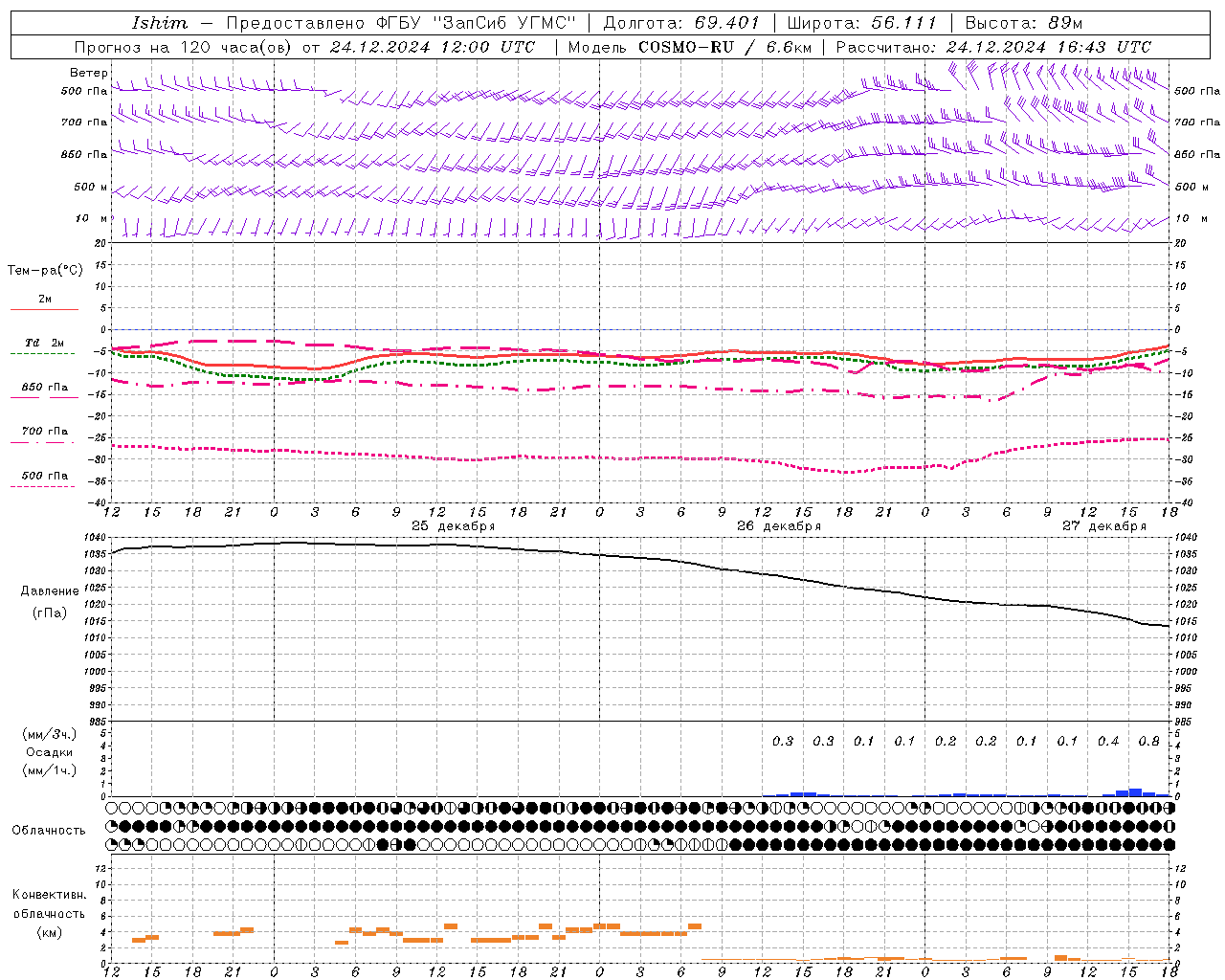
Task: Click the 'Конвективн.' convective label
Action: 50,895
